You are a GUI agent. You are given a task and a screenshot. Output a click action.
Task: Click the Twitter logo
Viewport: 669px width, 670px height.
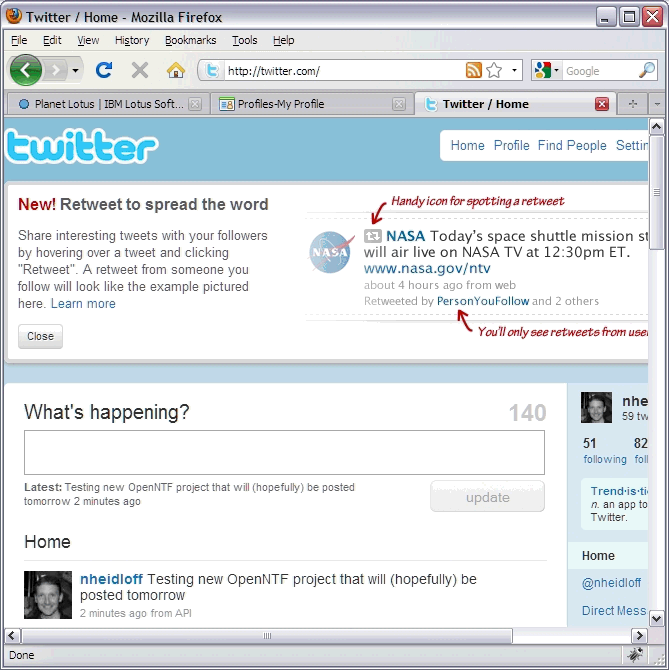click(82, 146)
